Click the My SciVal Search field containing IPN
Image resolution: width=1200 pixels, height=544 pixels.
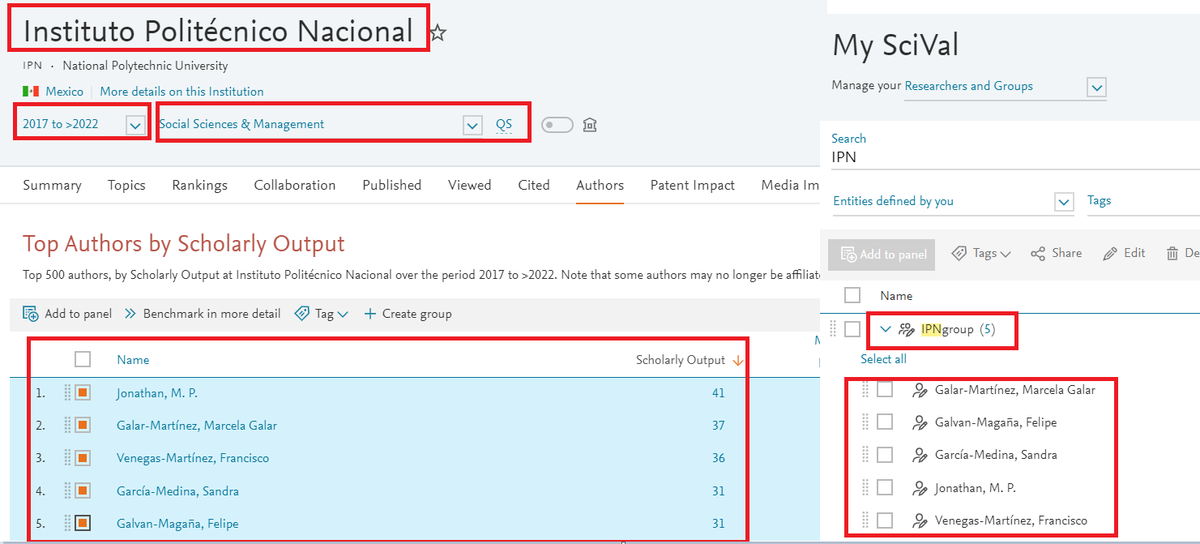click(x=1015, y=157)
